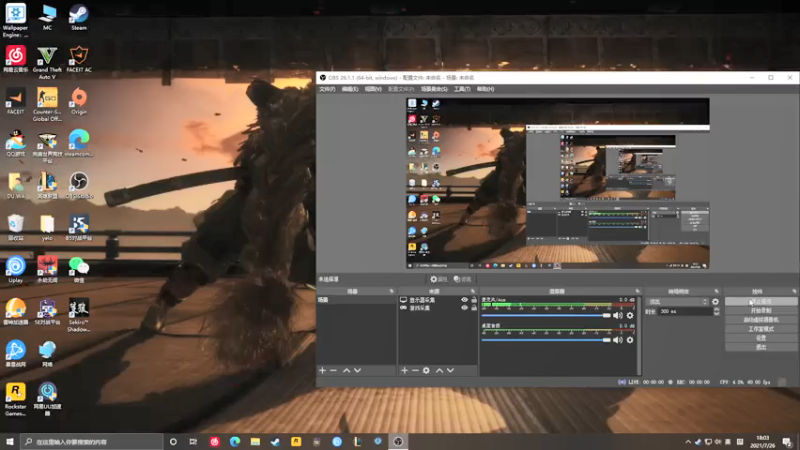Decrease transition duration with down arrow
Image resolution: width=800 pixels, height=450 pixels.
[x=716, y=313]
